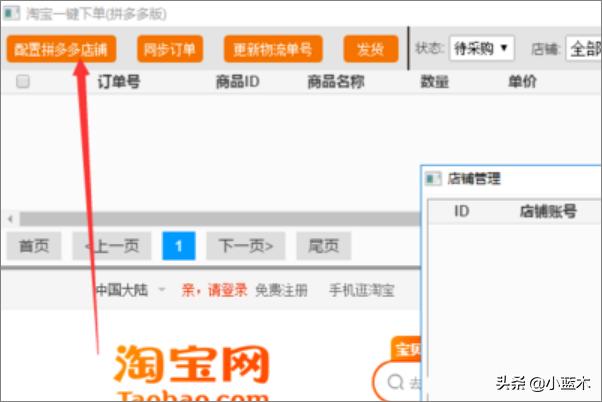Image resolution: width=602 pixels, height=402 pixels.
Task: Click the app icon in the main title bar
Action: (11, 13)
